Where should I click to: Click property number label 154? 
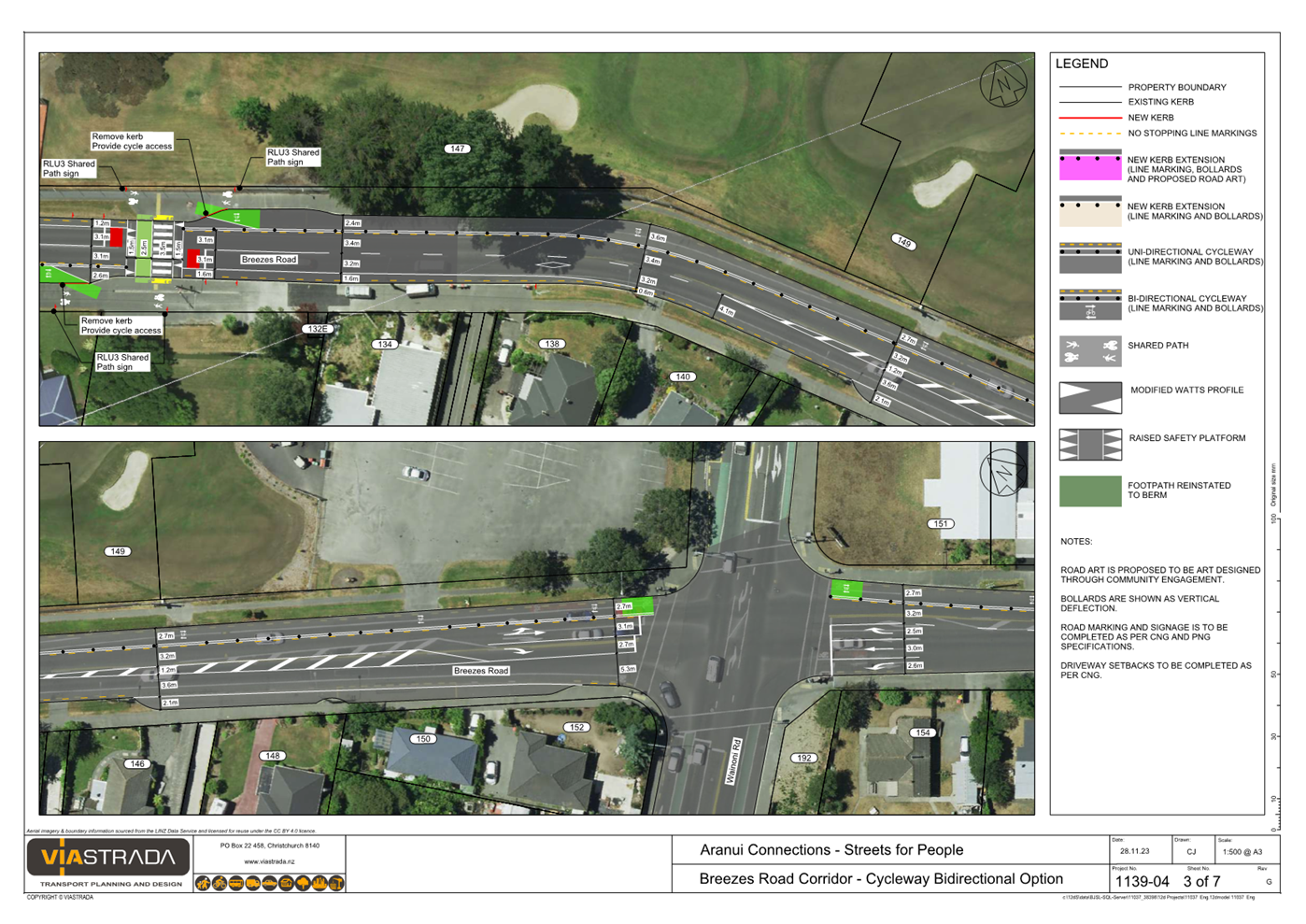click(x=923, y=732)
